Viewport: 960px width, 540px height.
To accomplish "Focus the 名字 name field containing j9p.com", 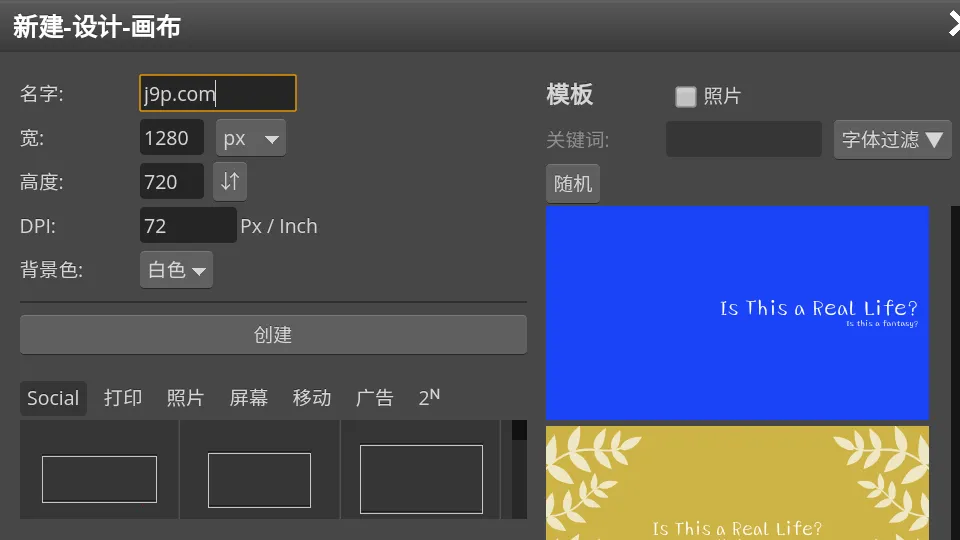I will pos(218,93).
